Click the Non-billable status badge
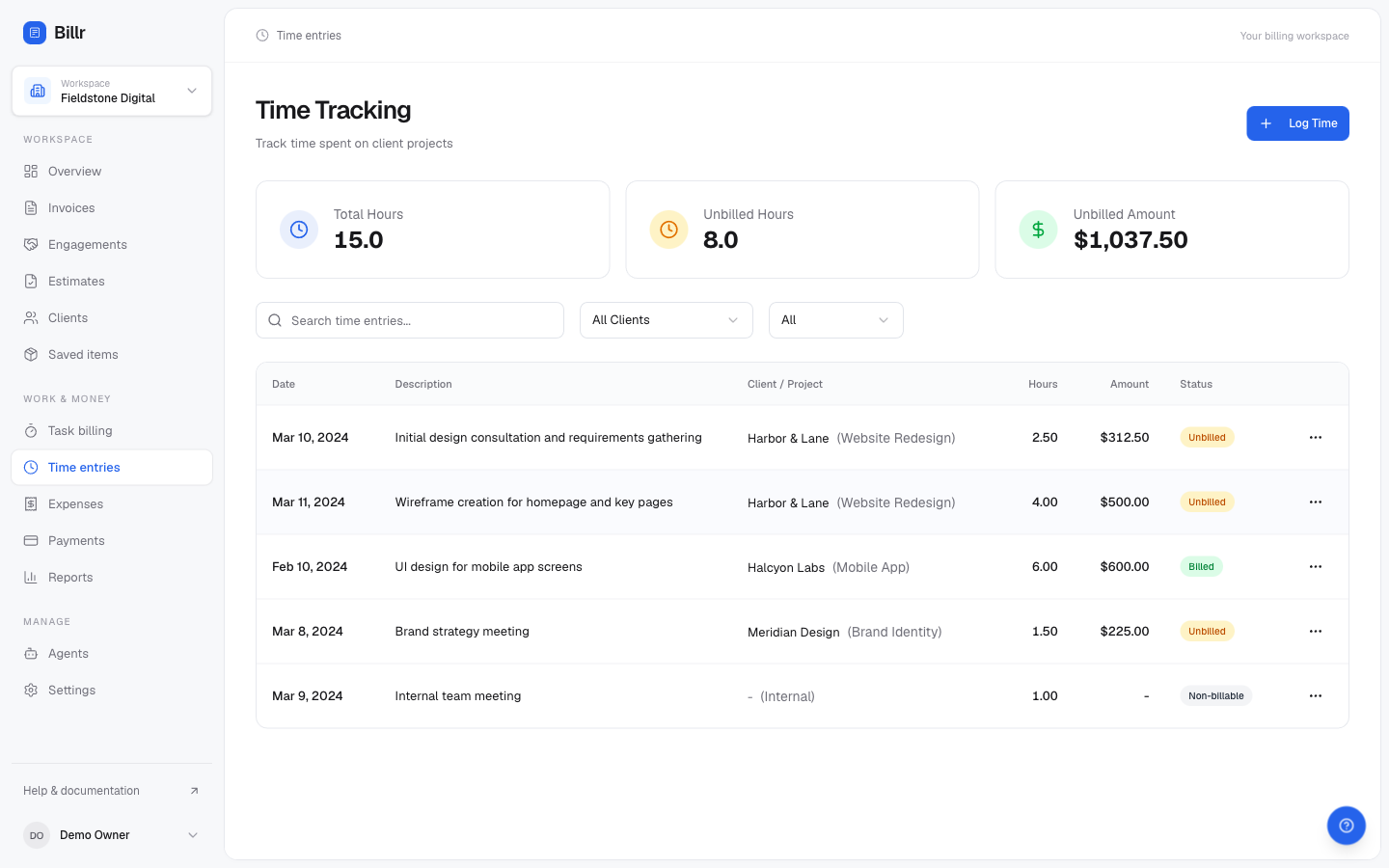The image size is (1389, 868). tap(1215, 696)
